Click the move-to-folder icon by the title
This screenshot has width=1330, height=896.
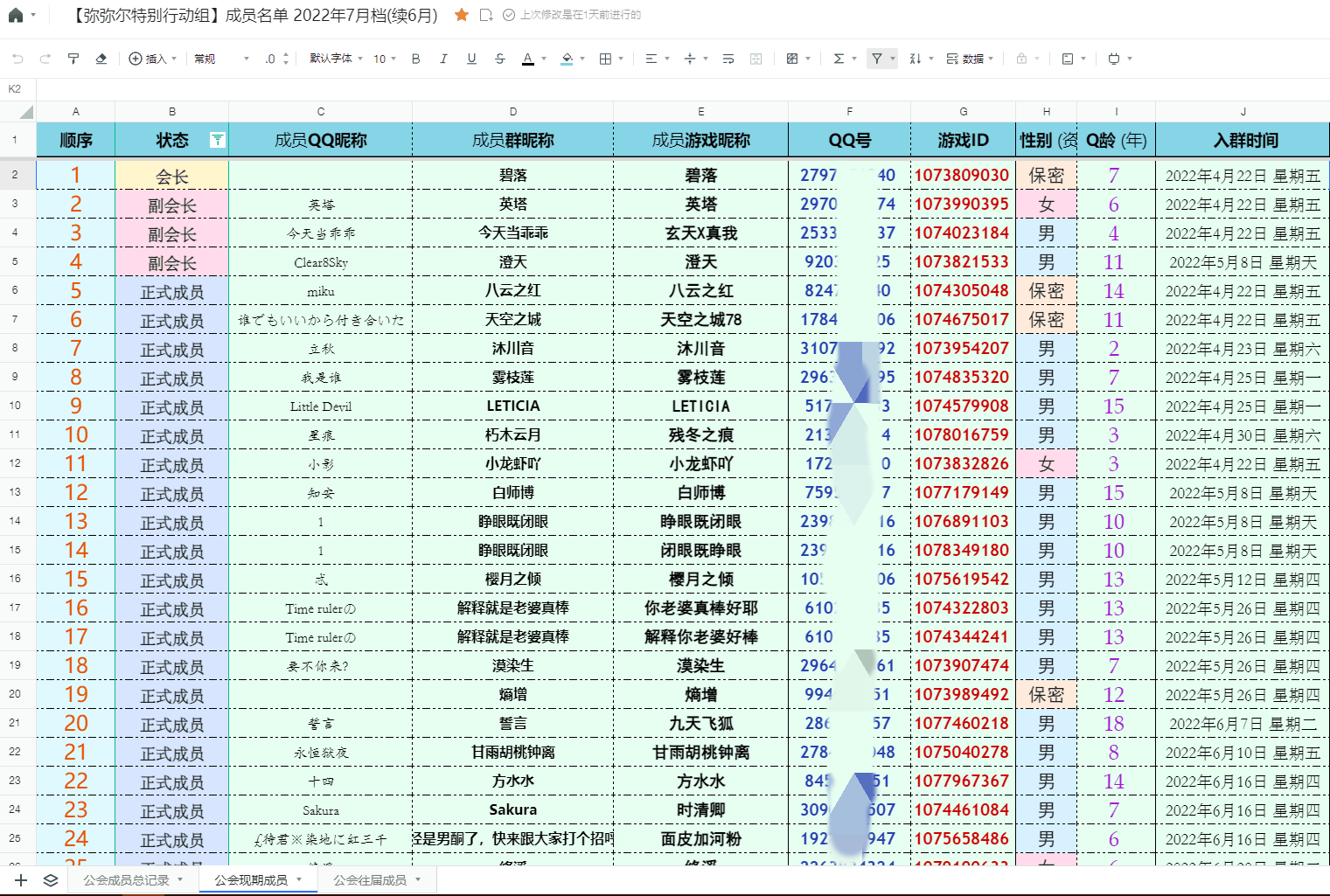[x=486, y=15]
